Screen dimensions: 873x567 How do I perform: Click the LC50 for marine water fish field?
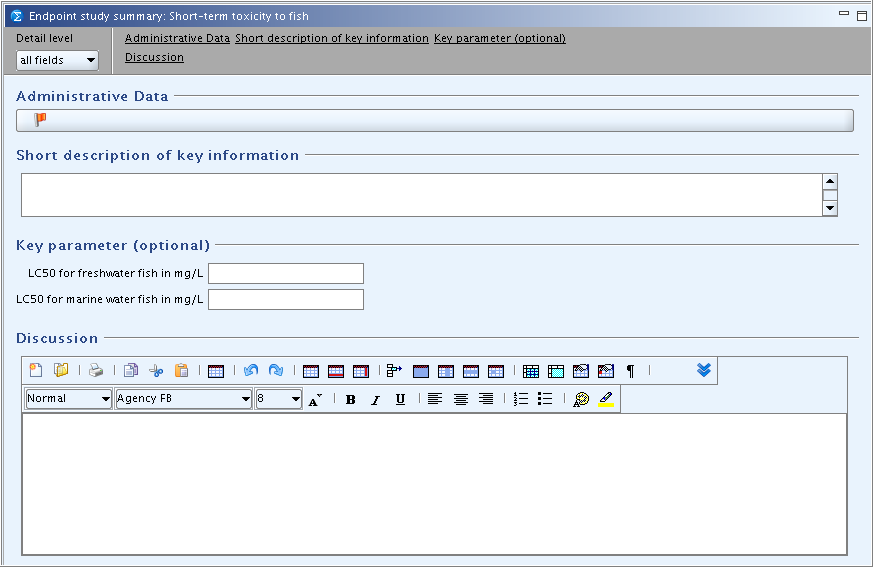(286, 300)
